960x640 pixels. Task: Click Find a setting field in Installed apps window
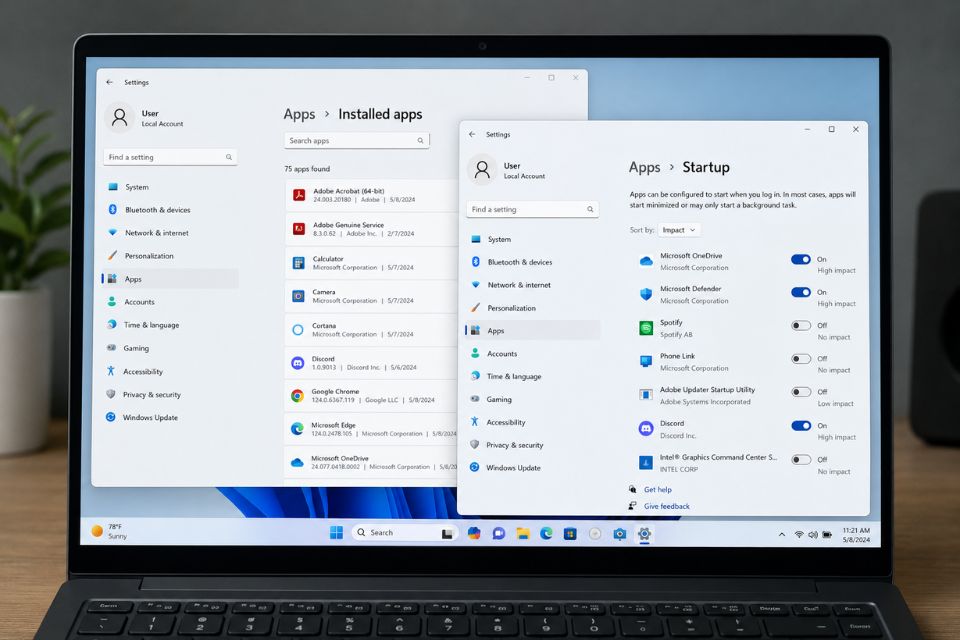point(170,157)
